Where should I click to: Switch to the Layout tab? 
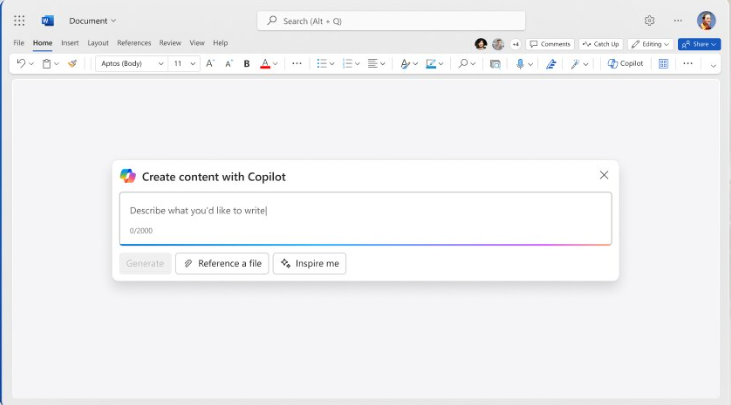(98, 43)
